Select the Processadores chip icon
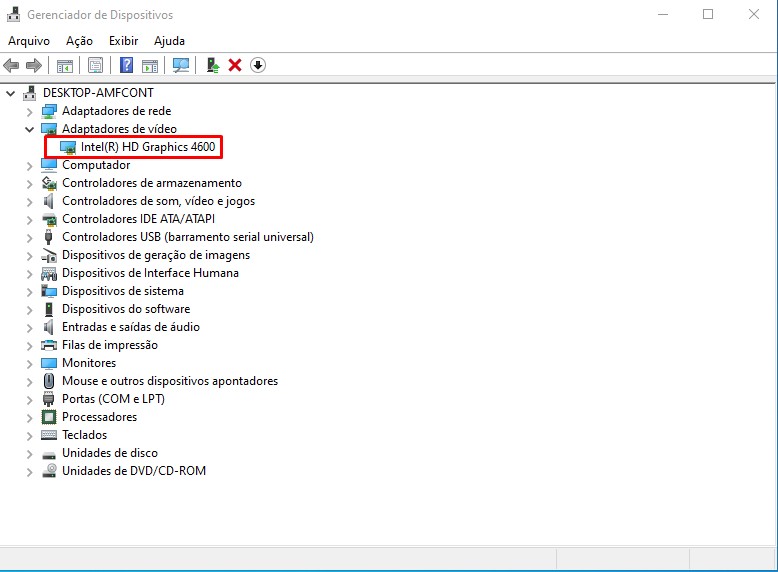Viewport: 778px width, 572px height. click(49, 417)
